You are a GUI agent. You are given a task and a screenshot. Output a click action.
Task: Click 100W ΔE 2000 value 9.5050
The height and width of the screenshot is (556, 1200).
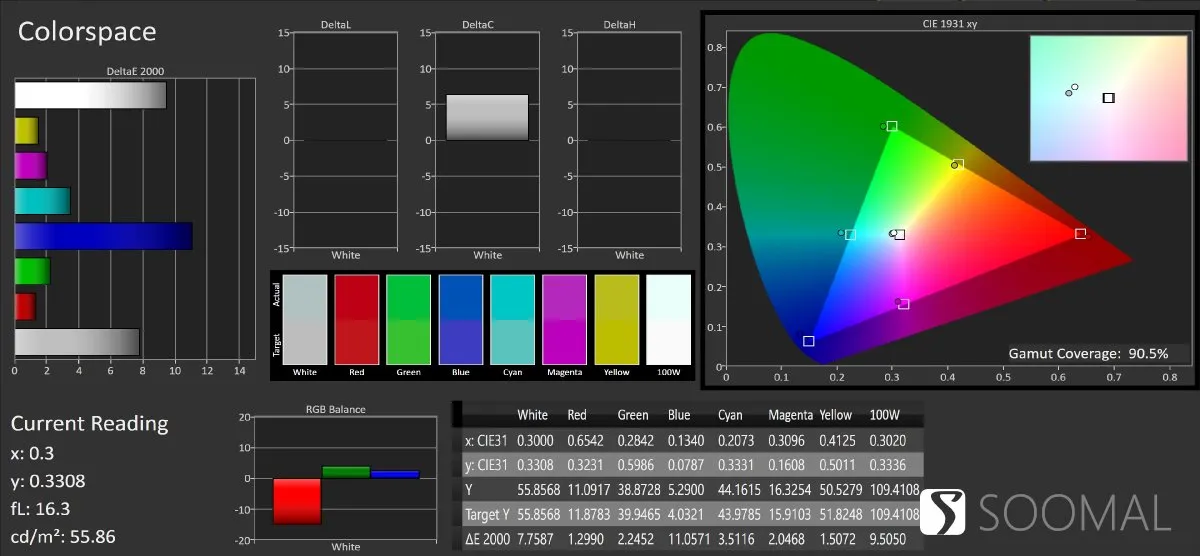point(890,540)
